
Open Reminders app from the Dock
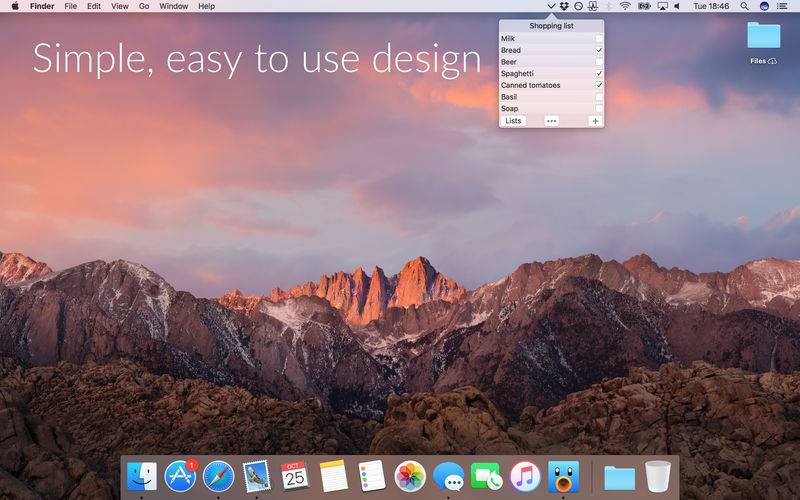pos(371,476)
